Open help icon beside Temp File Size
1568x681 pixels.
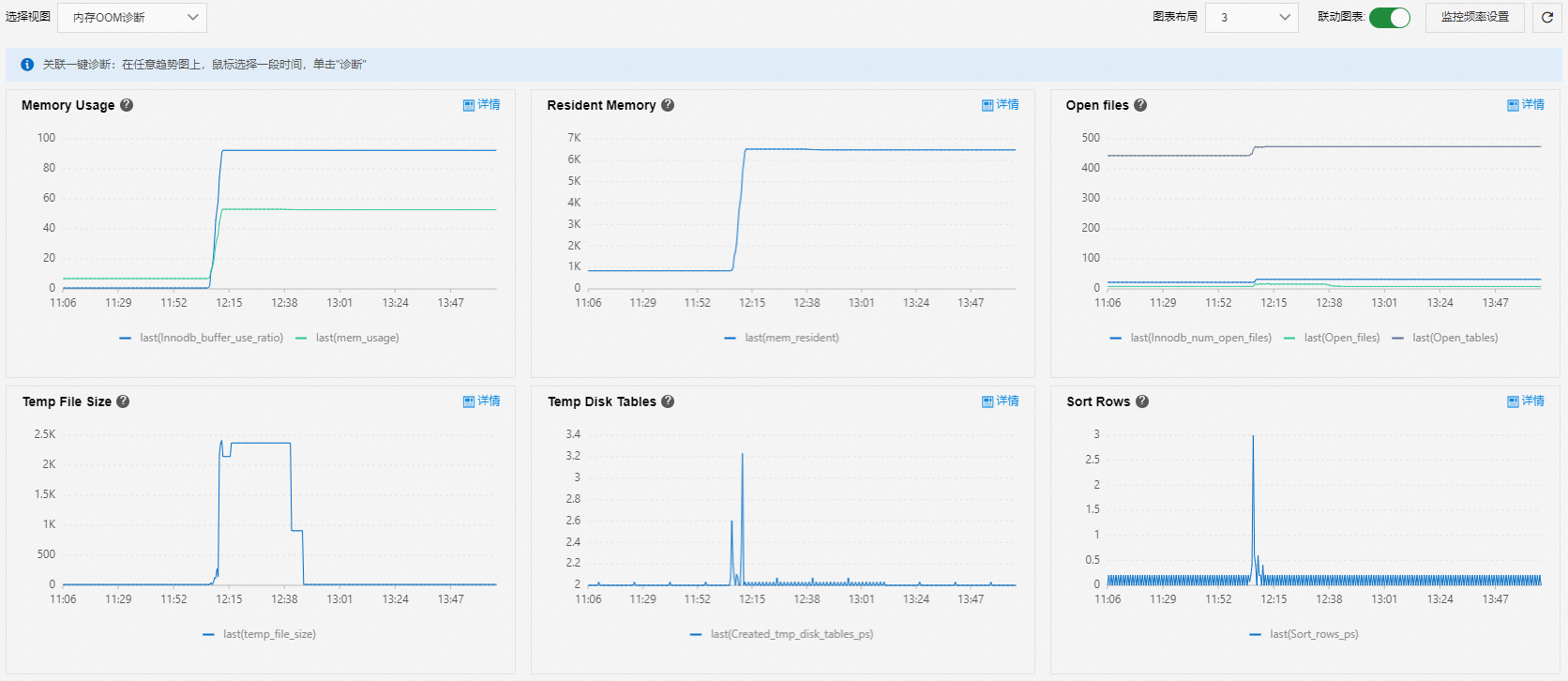(123, 401)
